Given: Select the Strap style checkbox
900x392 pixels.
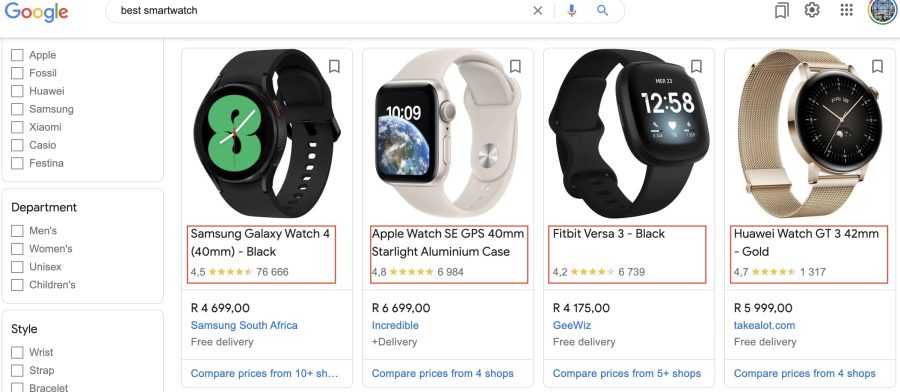Looking at the screenshot, I should (17, 370).
